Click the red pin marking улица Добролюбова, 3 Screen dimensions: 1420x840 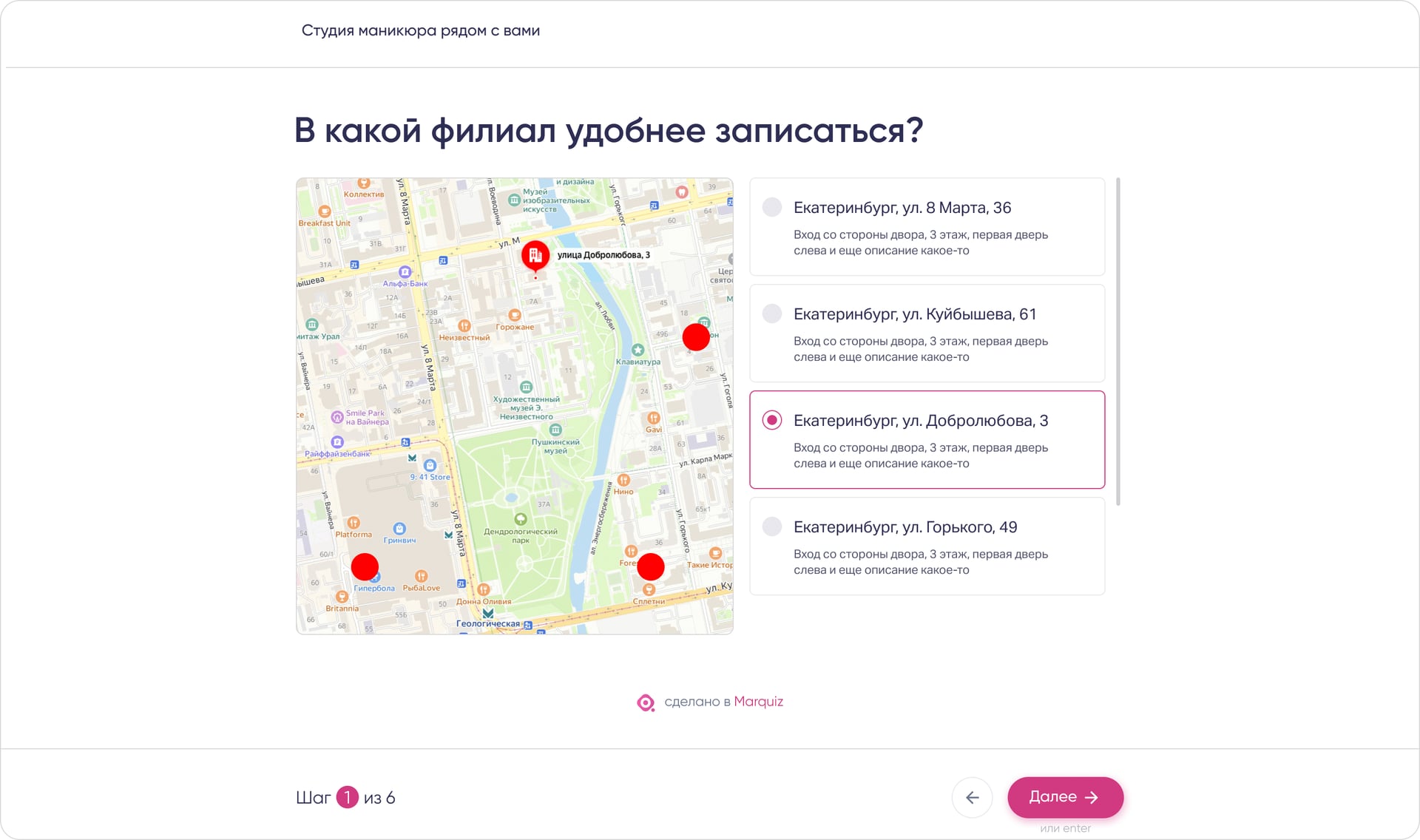(535, 255)
